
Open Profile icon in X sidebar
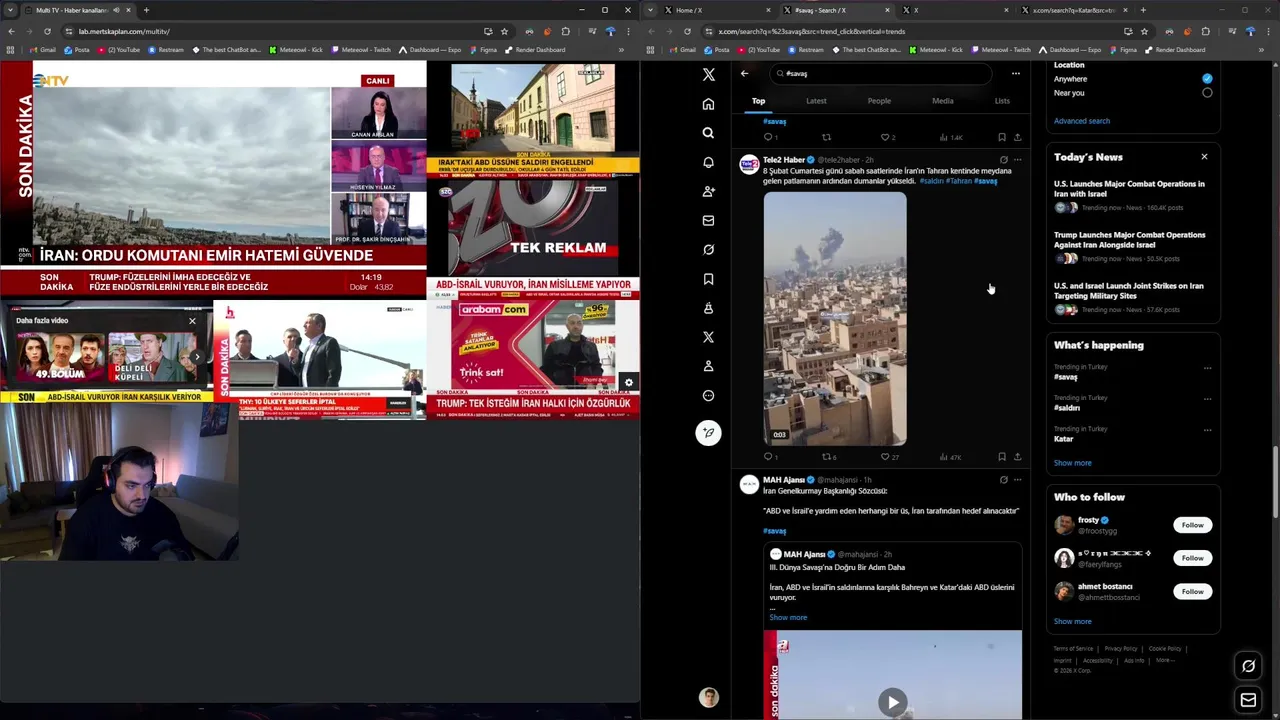tap(708, 366)
